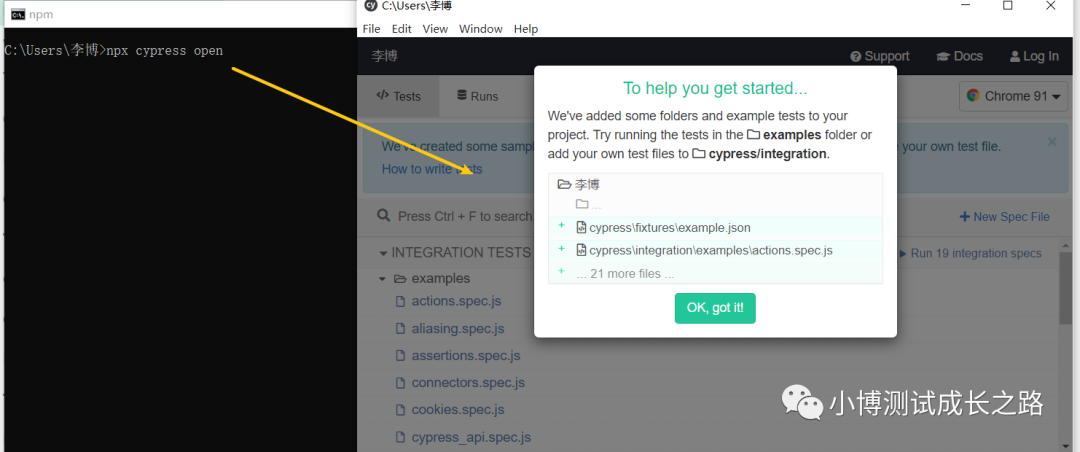Click the OK, got it! button
This screenshot has width=1080, height=452.
point(715,308)
